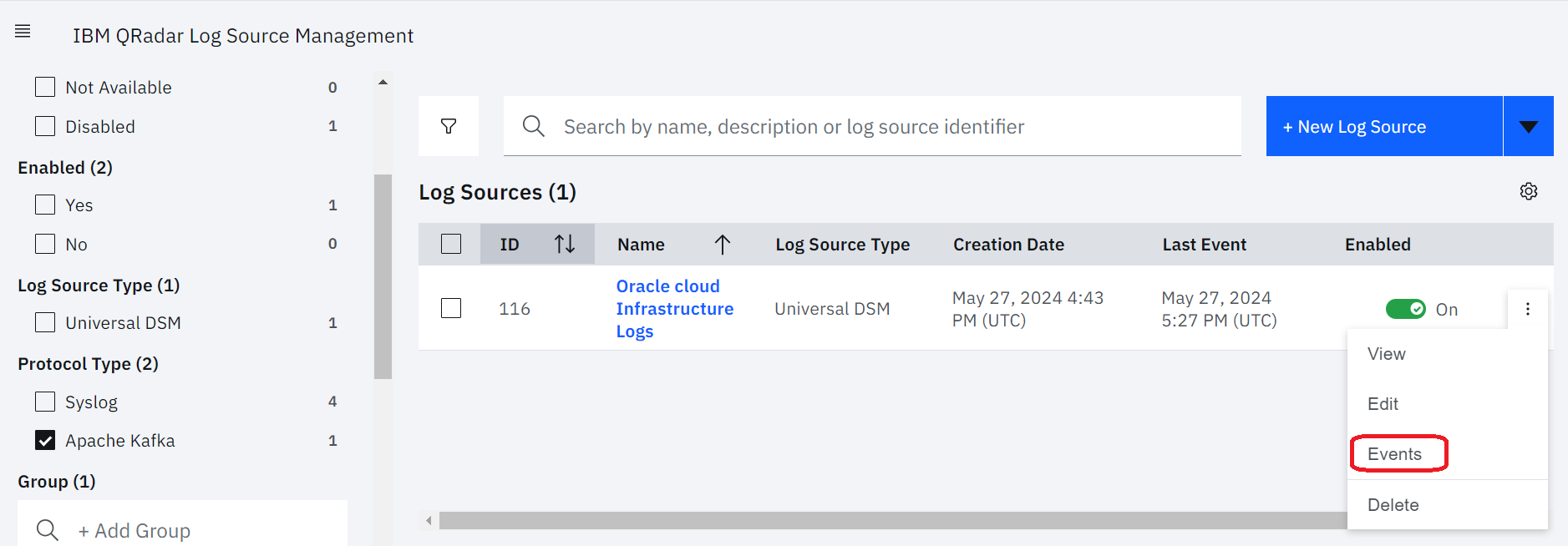This screenshot has width=1568, height=546.
Task: Choose Events from the context menu
Action: point(1394,453)
